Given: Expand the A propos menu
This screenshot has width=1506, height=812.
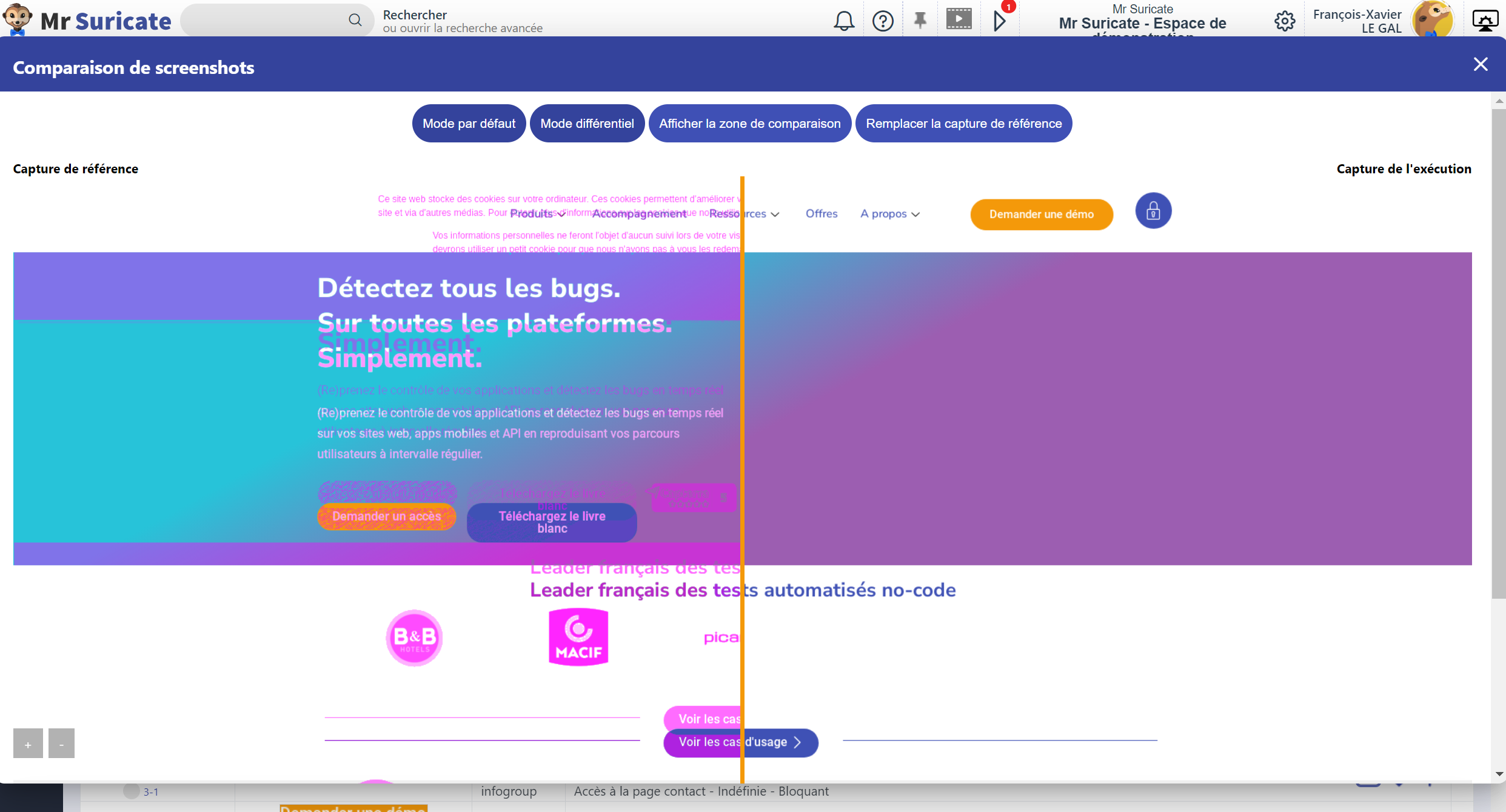Looking at the screenshot, I should (890, 214).
